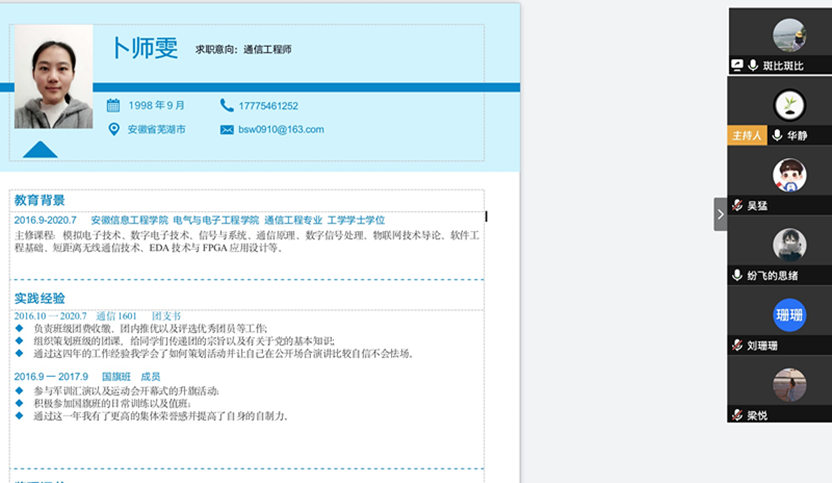
Task: Select the 主持人 host badge
Action: coord(746,135)
